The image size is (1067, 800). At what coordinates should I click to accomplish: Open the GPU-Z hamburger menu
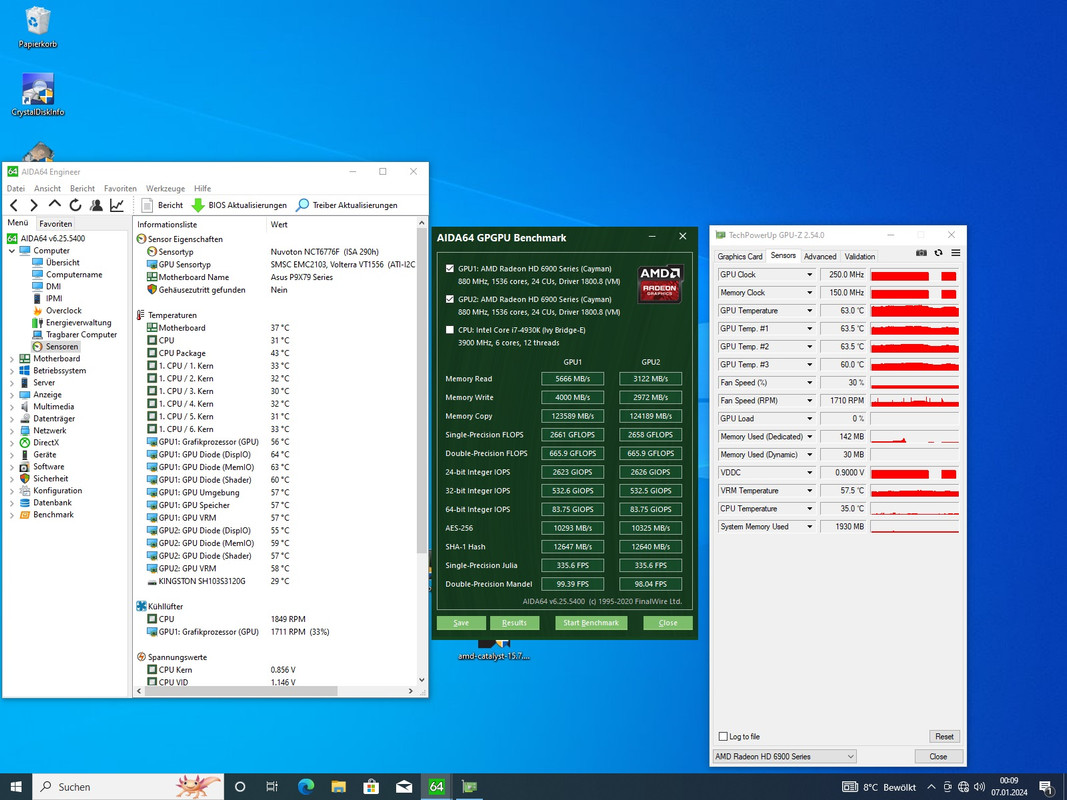(956, 252)
